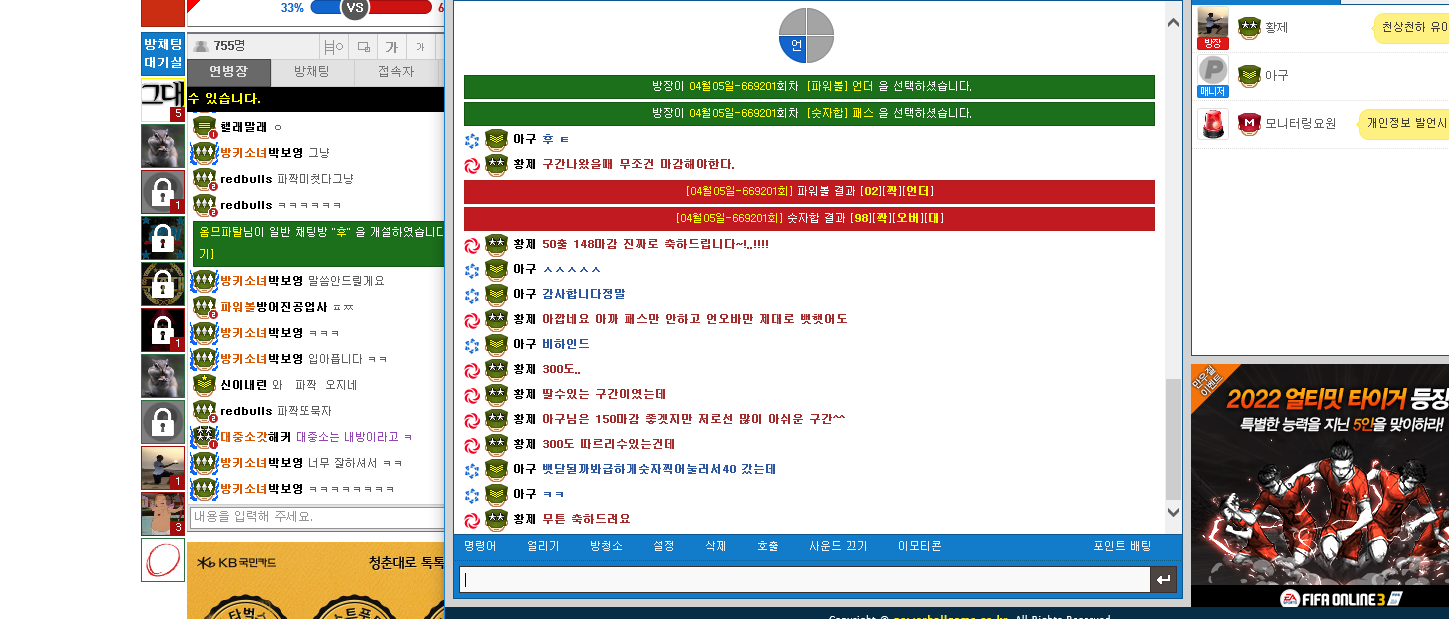Click the green 파워볼 언더 selection notice
The image size is (1449, 630).
pos(809,86)
